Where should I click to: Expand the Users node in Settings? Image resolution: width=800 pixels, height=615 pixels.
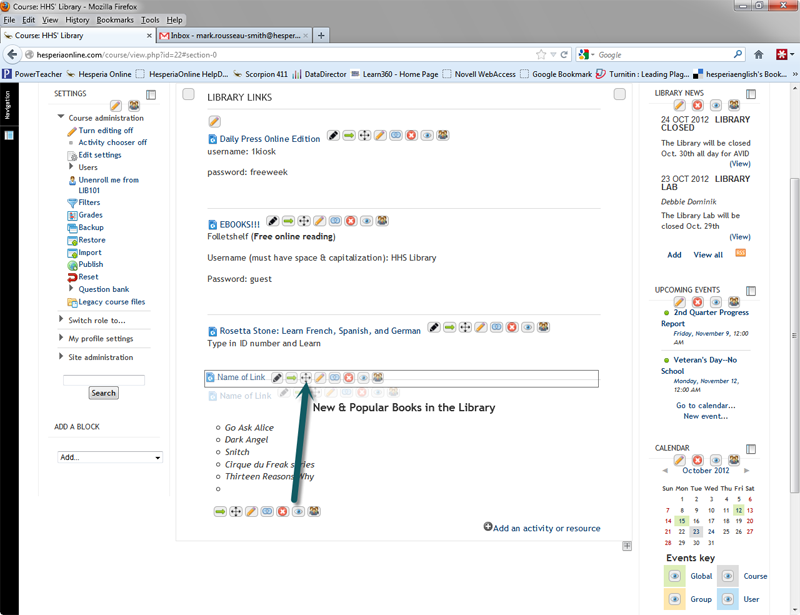(71, 166)
